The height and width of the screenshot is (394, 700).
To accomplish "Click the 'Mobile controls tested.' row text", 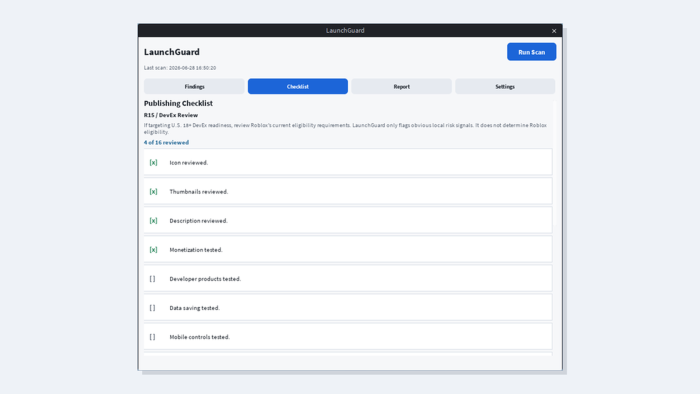I will [x=199, y=336].
